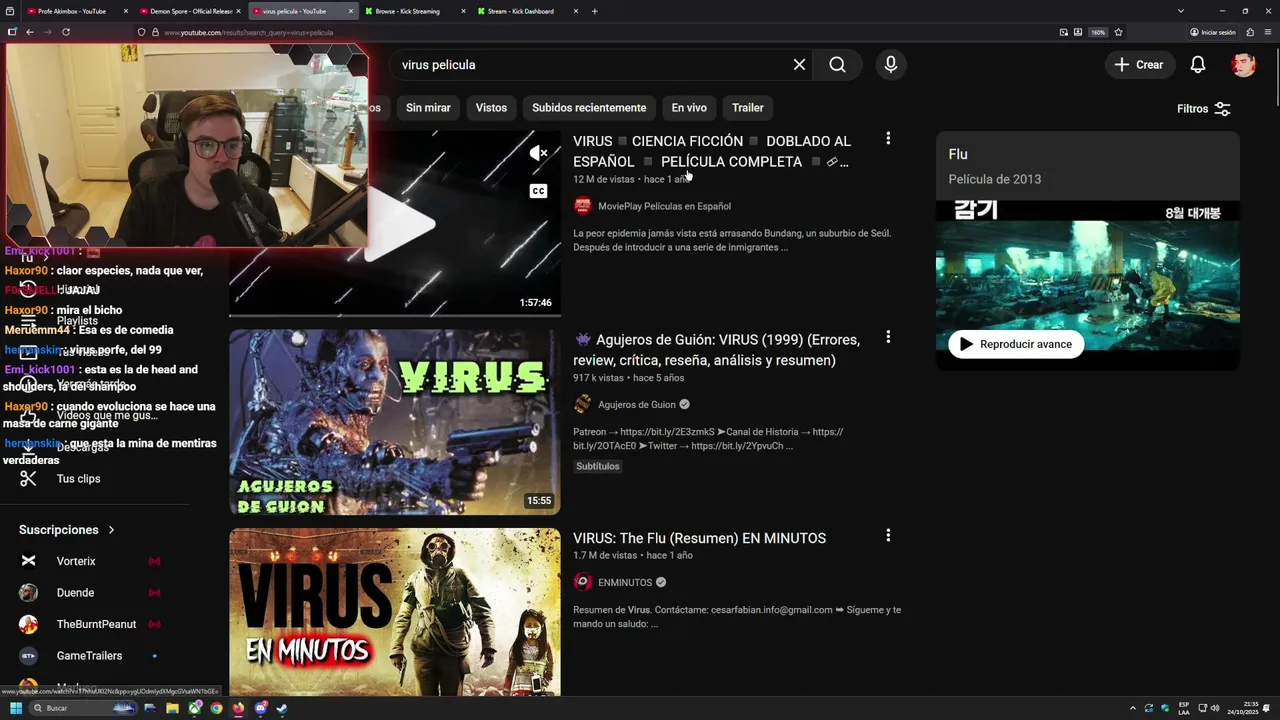This screenshot has width=1280, height=720.
Task: Show hidden system tray icons
Action: pyautogui.click(x=1132, y=708)
